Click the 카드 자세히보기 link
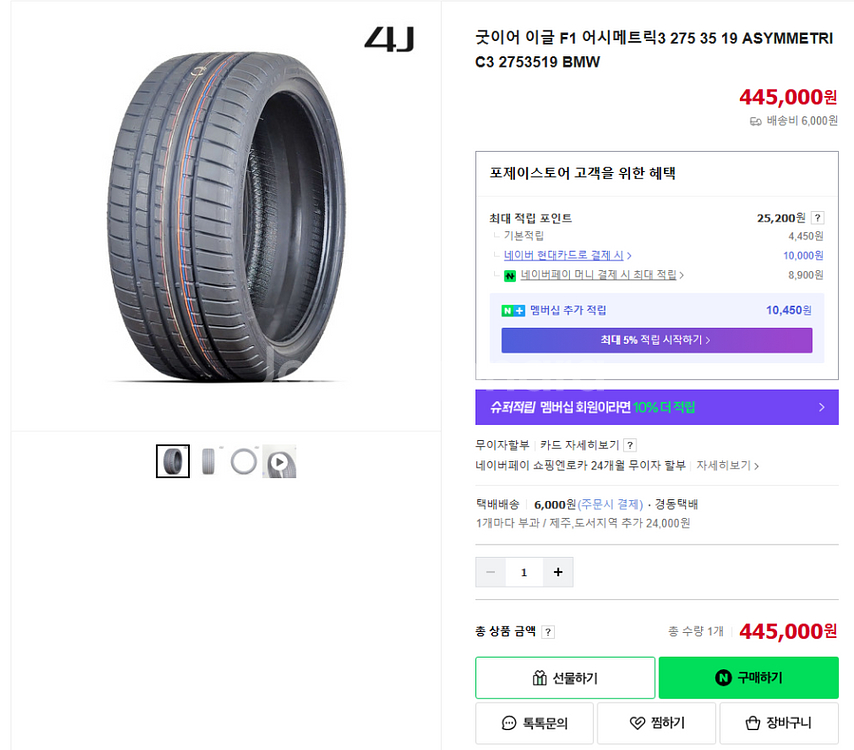This screenshot has width=854, height=750. (579, 445)
